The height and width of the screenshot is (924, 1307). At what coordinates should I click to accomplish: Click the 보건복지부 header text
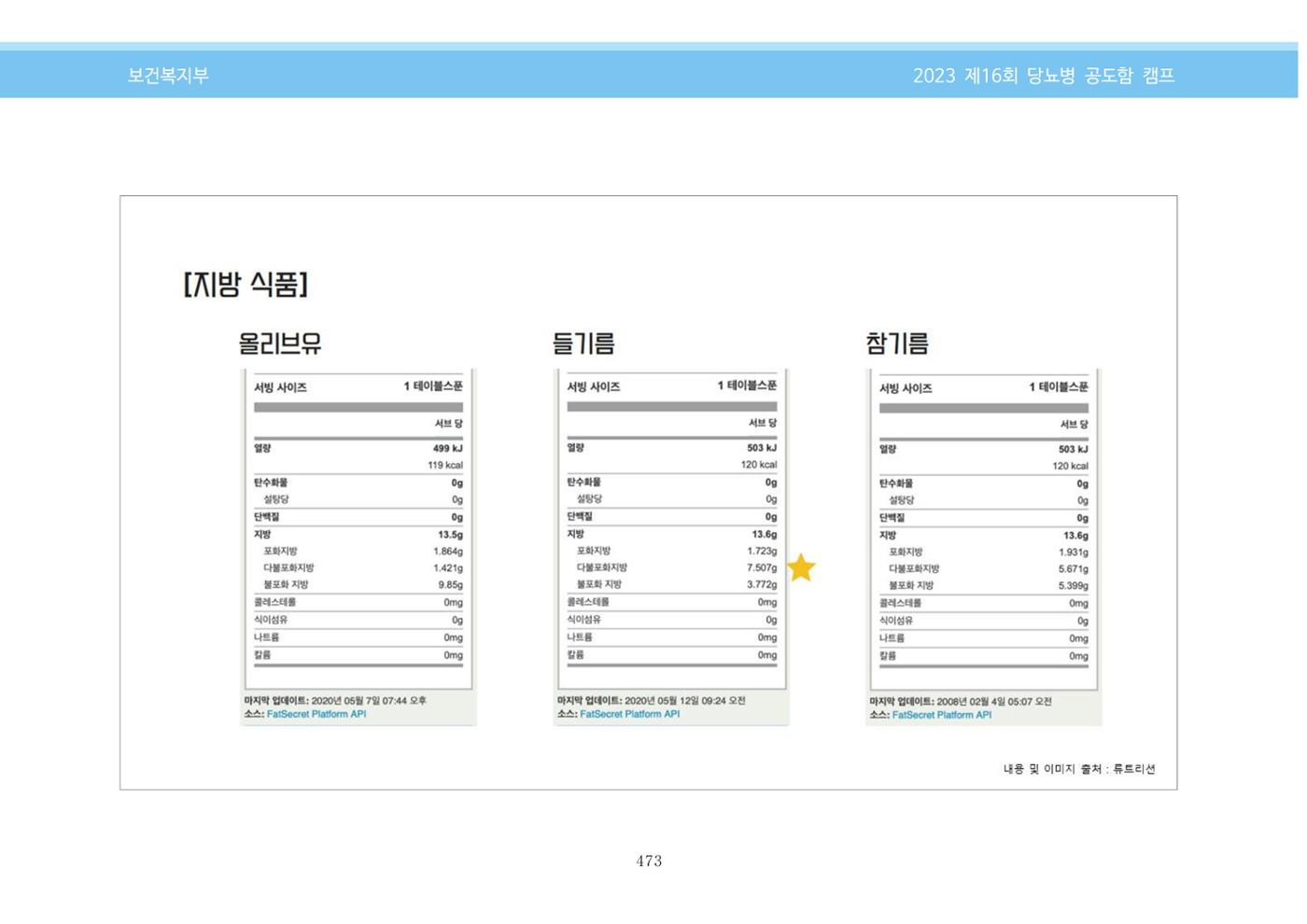point(168,76)
